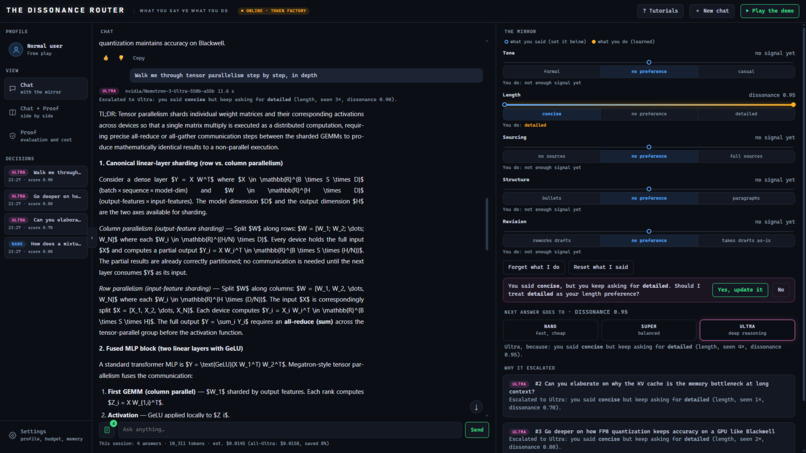
Task: Route next answer to SUPER balanced
Action: coord(649,330)
